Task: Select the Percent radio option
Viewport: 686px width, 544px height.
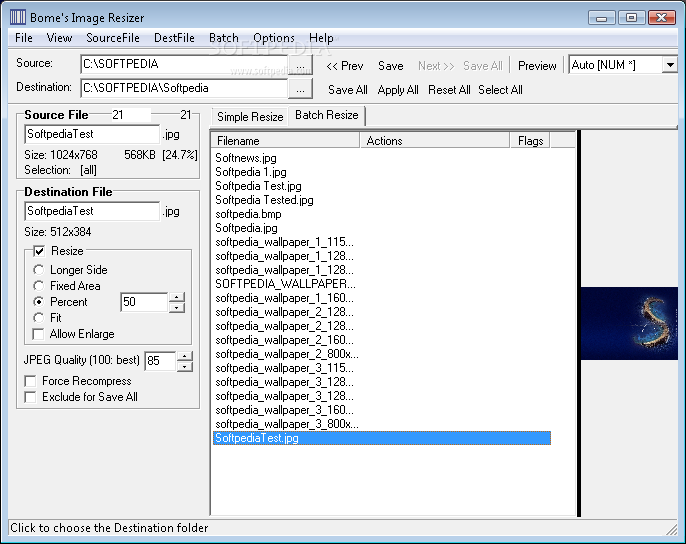Action: coord(38,302)
